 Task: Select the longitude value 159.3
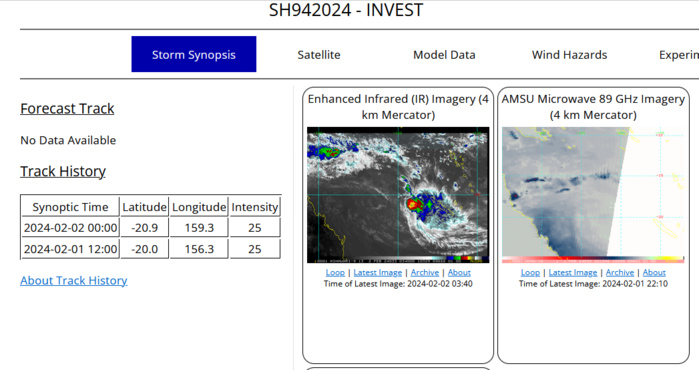[x=199, y=228]
